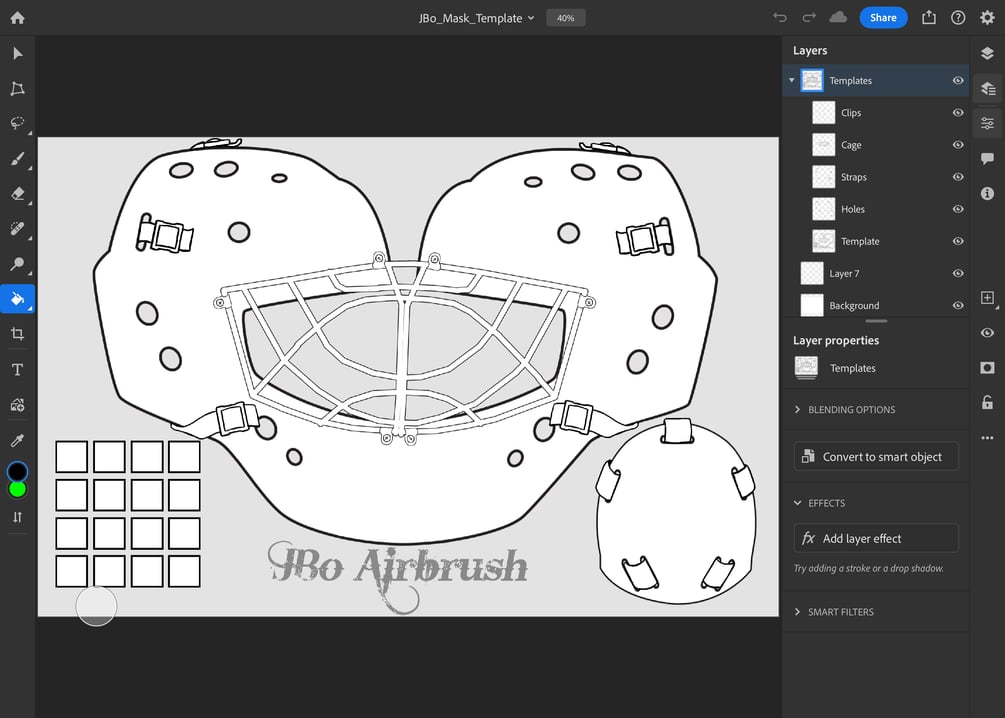The height and width of the screenshot is (718, 1005).
Task: Select the Eyedropper tool
Action: pos(17,440)
